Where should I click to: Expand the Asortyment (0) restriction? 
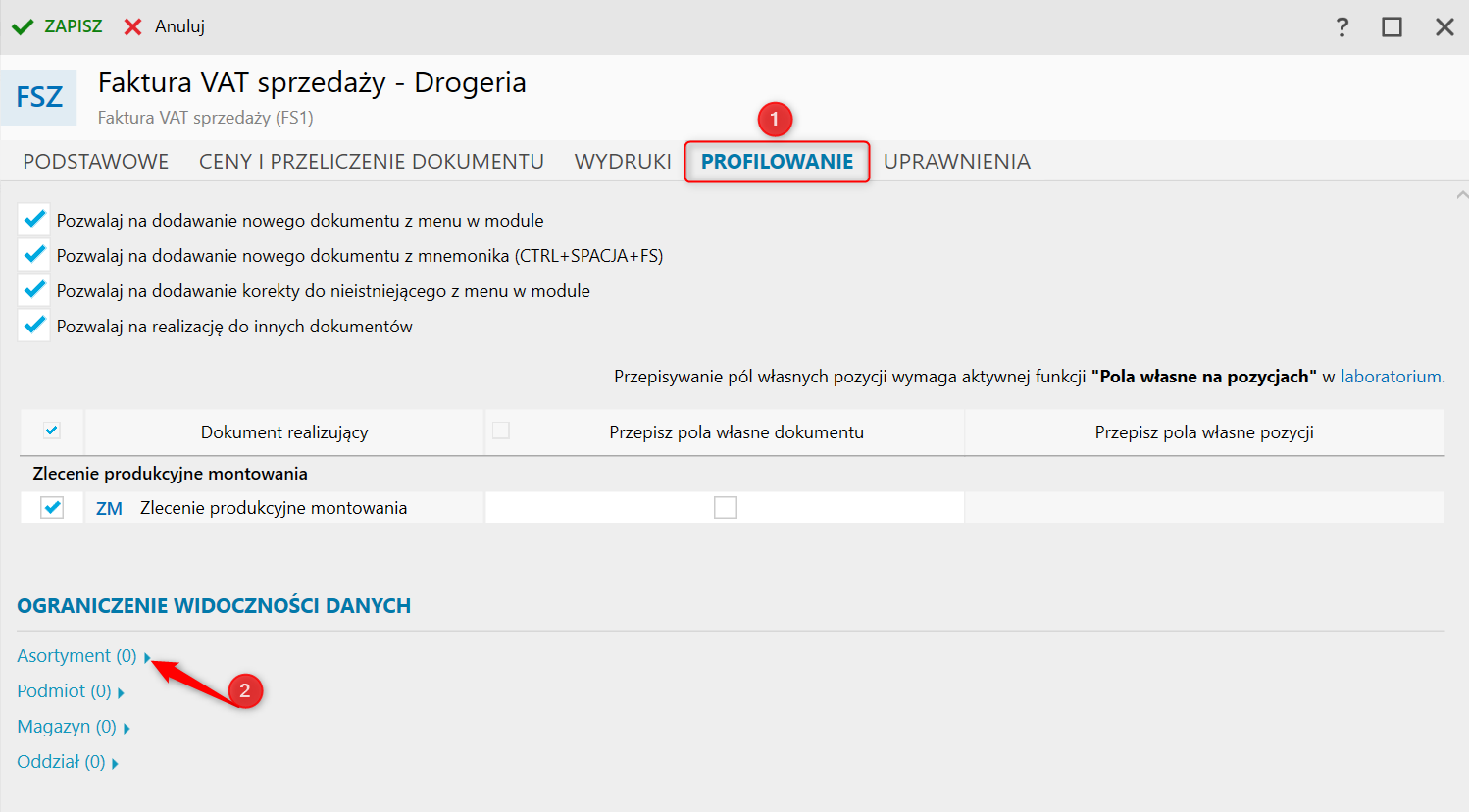(x=84, y=656)
